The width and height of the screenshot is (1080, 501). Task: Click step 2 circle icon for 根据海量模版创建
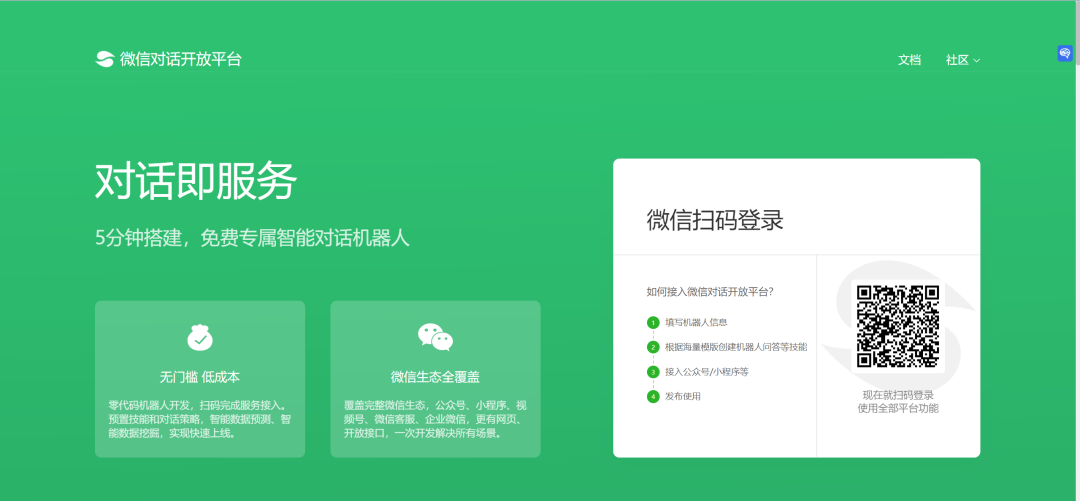click(x=653, y=347)
